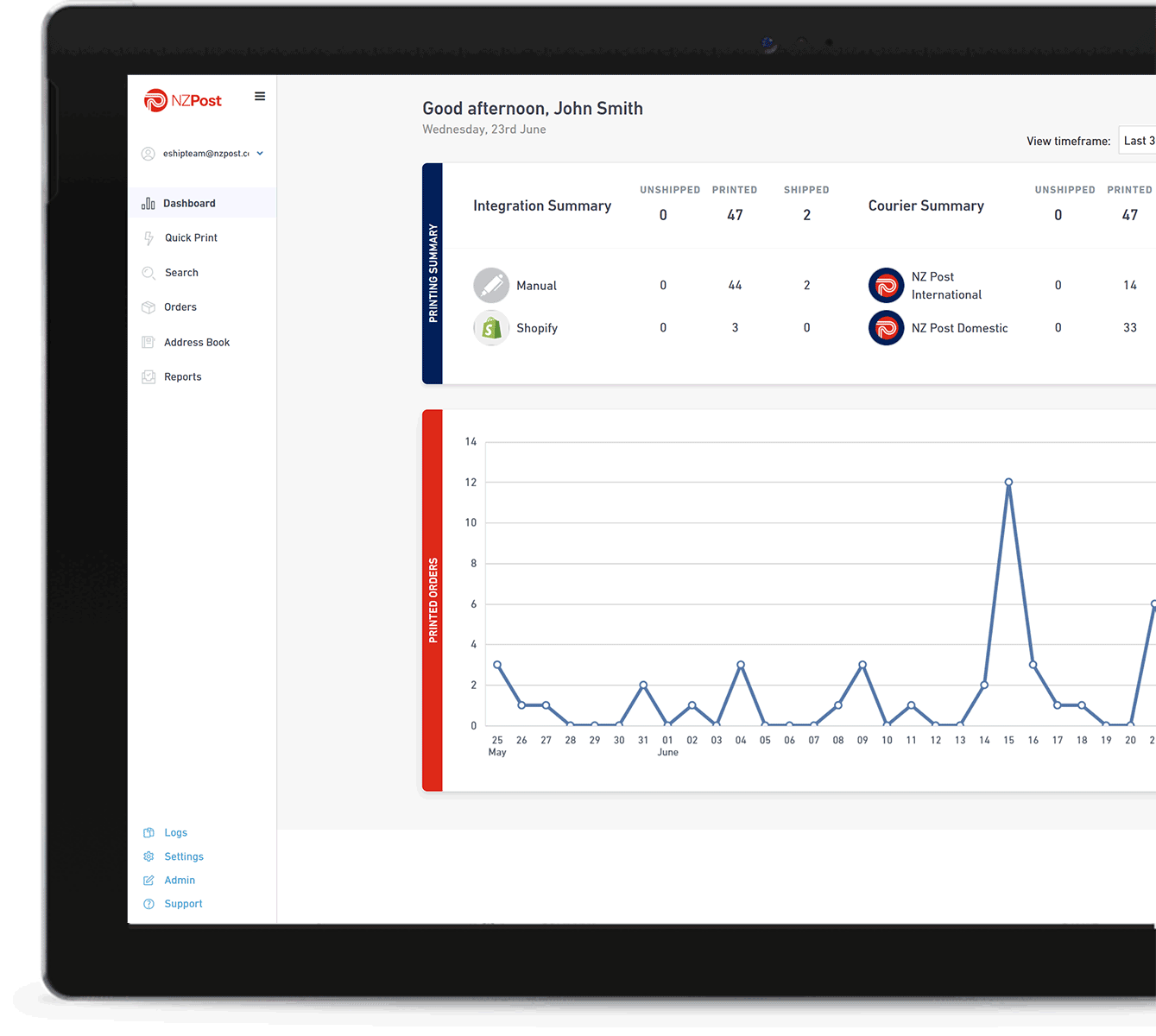Click the Logs icon
The height and width of the screenshot is (1036, 1156).
[148, 833]
